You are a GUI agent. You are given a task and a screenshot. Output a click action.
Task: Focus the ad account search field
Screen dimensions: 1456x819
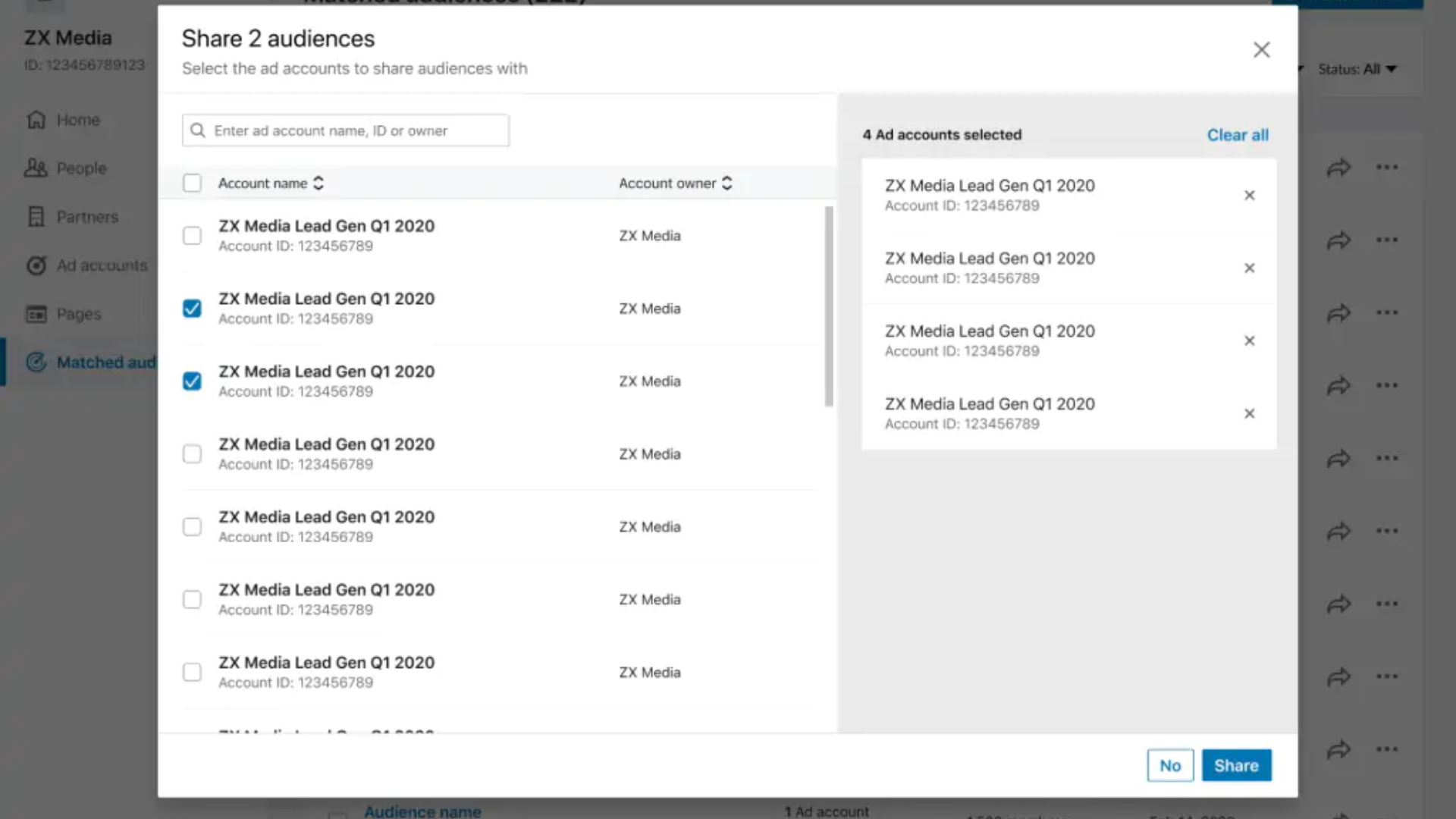356,130
